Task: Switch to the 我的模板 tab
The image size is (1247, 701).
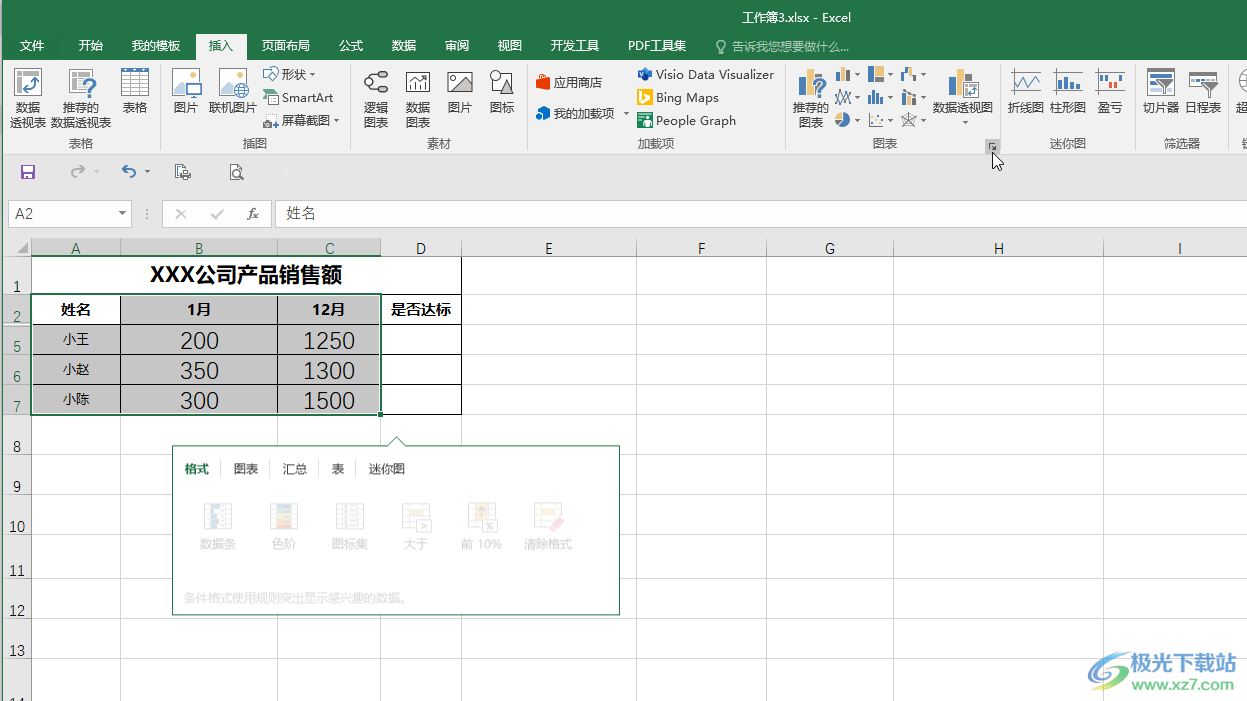Action: pos(156,46)
